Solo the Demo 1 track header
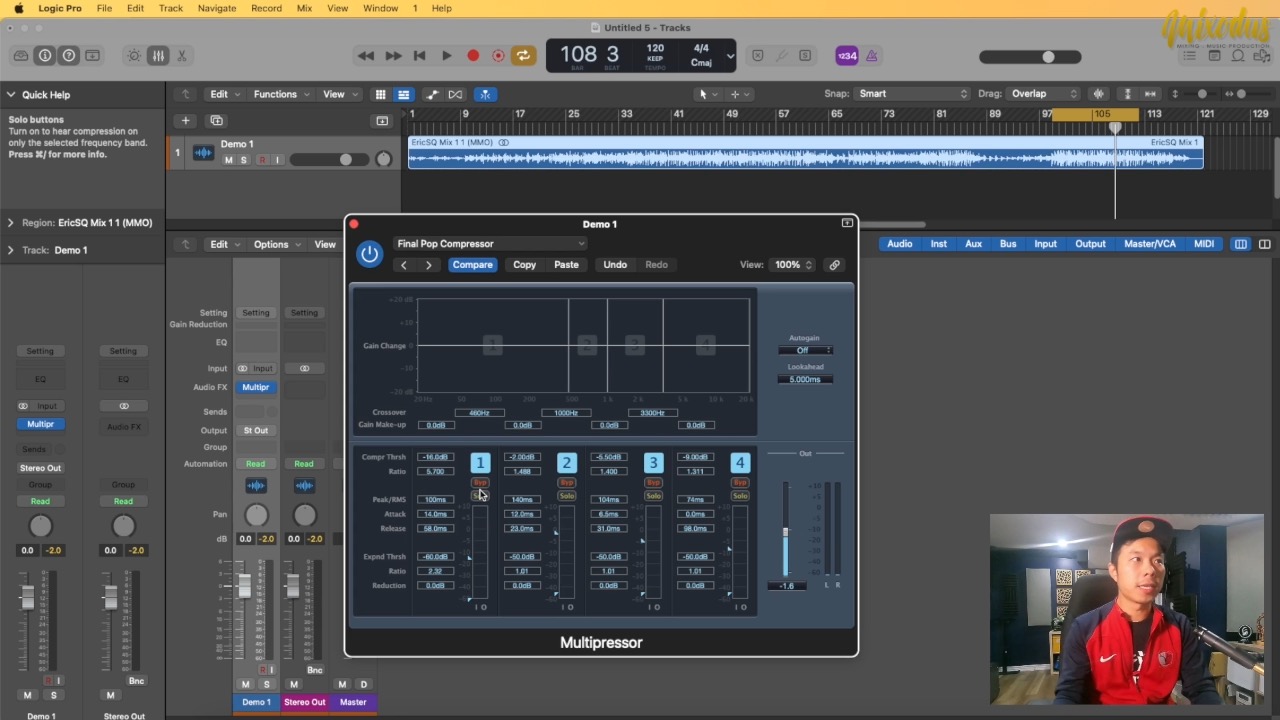 click(243, 160)
